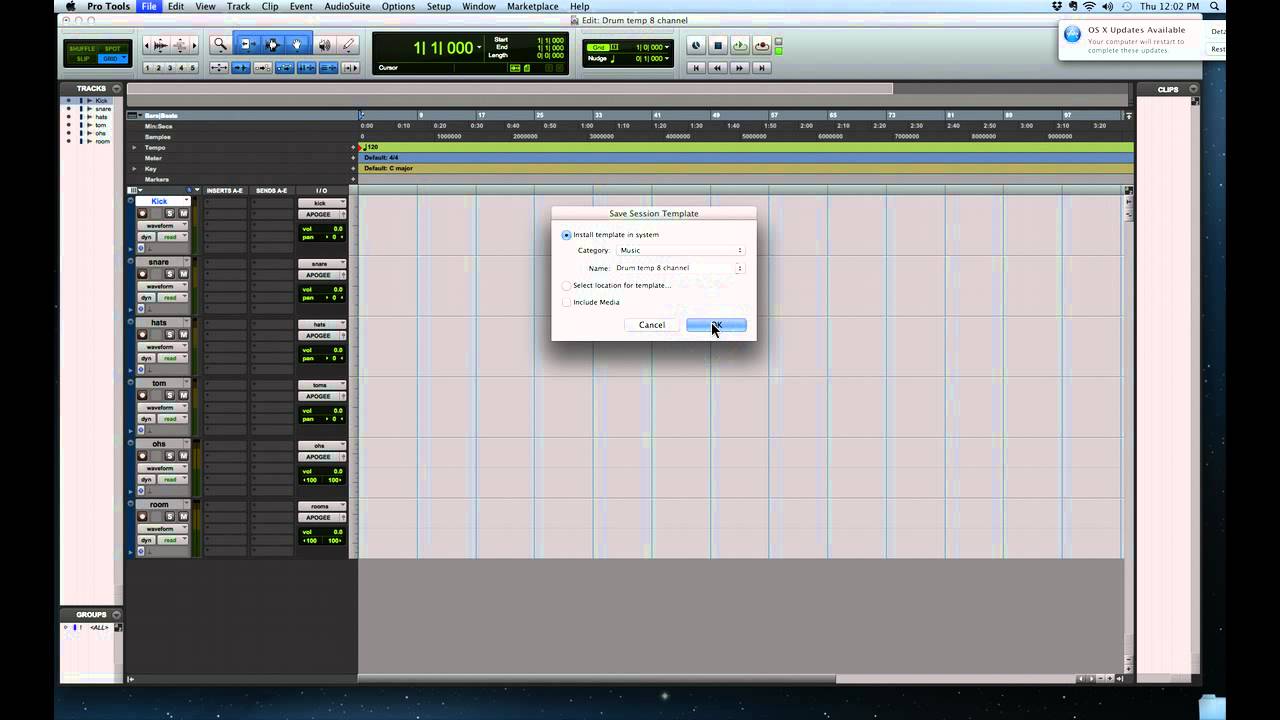Click the Fast Forward transport button
Image resolution: width=1280 pixels, height=720 pixels.
tap(740, 68)
